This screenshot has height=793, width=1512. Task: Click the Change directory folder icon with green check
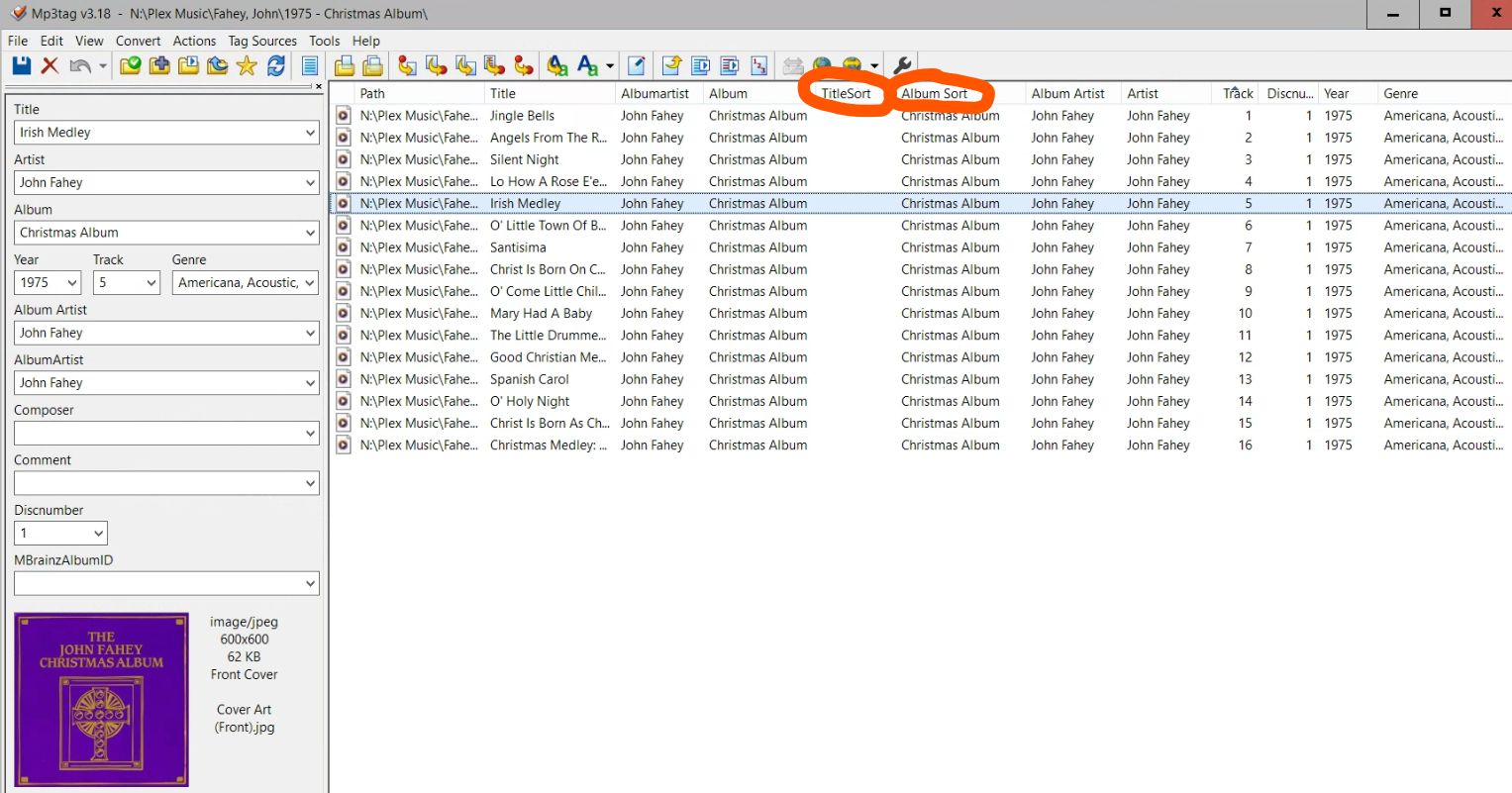click(x=130, y=65)
